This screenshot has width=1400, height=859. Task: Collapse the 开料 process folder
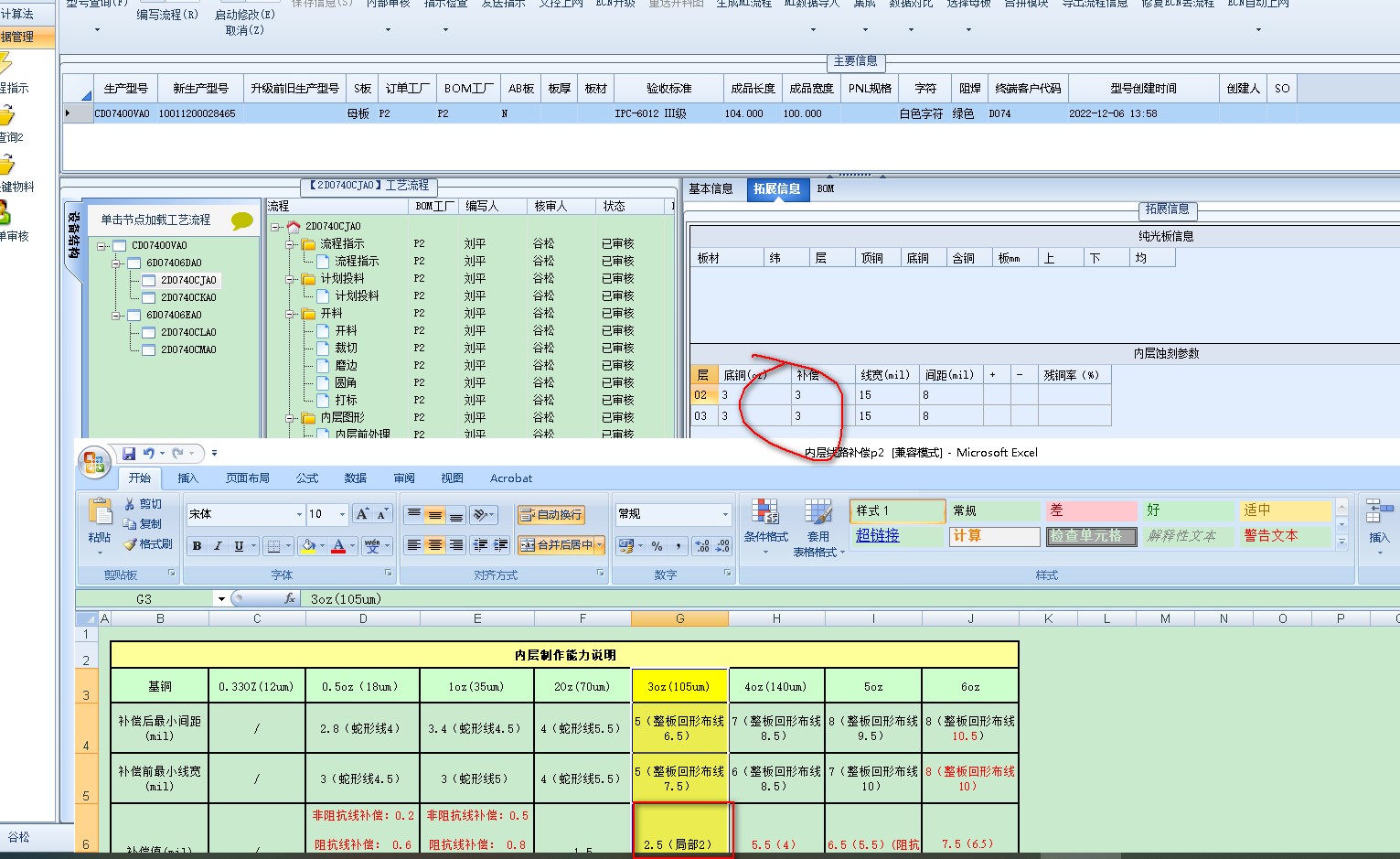point(291,314)
